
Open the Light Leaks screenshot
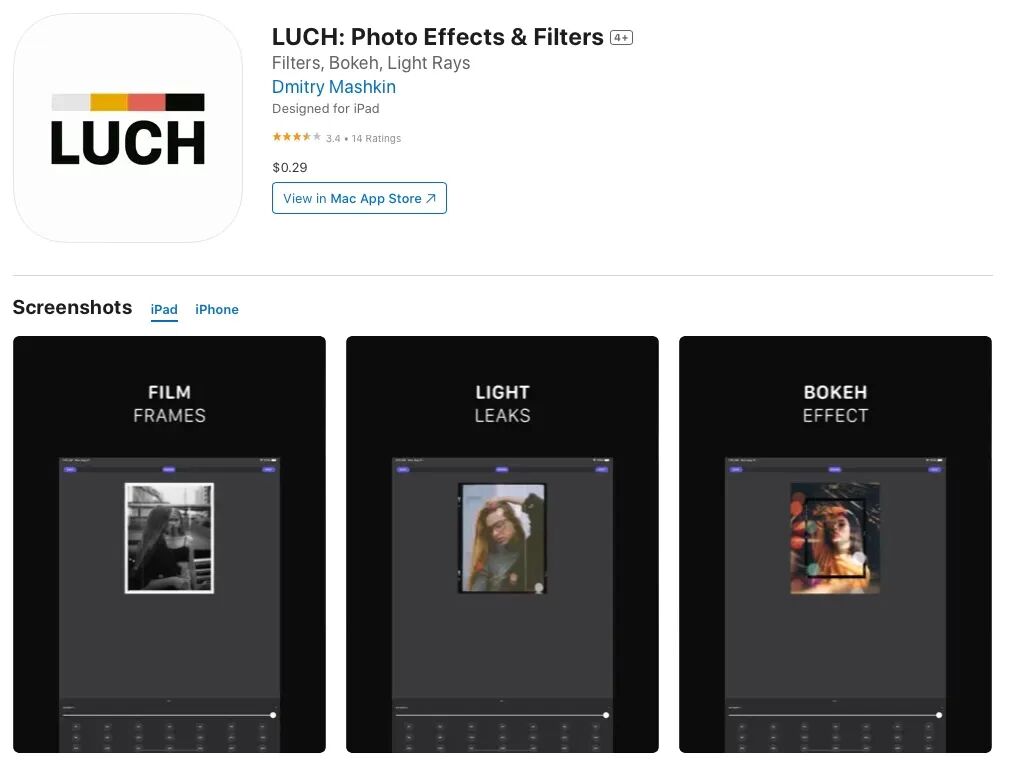[503, 544]
